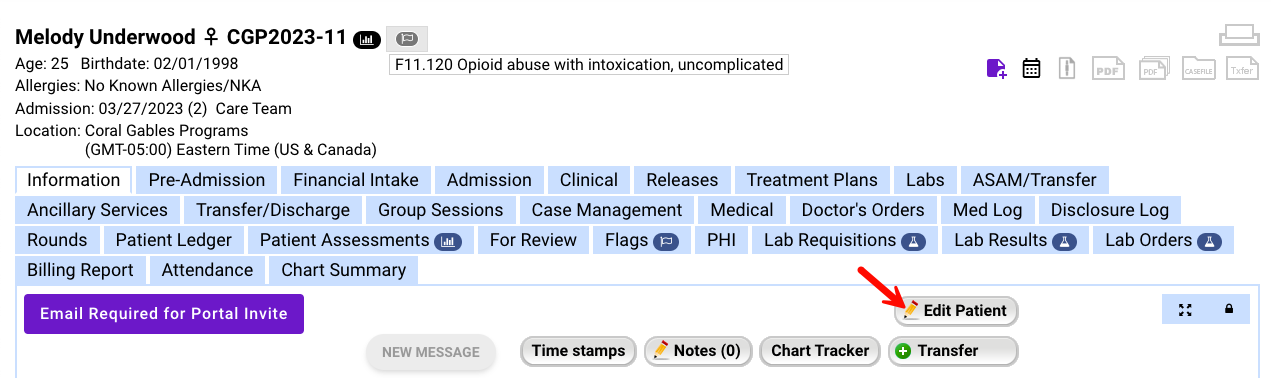Switch to the Doctor's Orders tab
Image resolution: width=1271 pixels, height=378 pixels.
tap(863, 210)
